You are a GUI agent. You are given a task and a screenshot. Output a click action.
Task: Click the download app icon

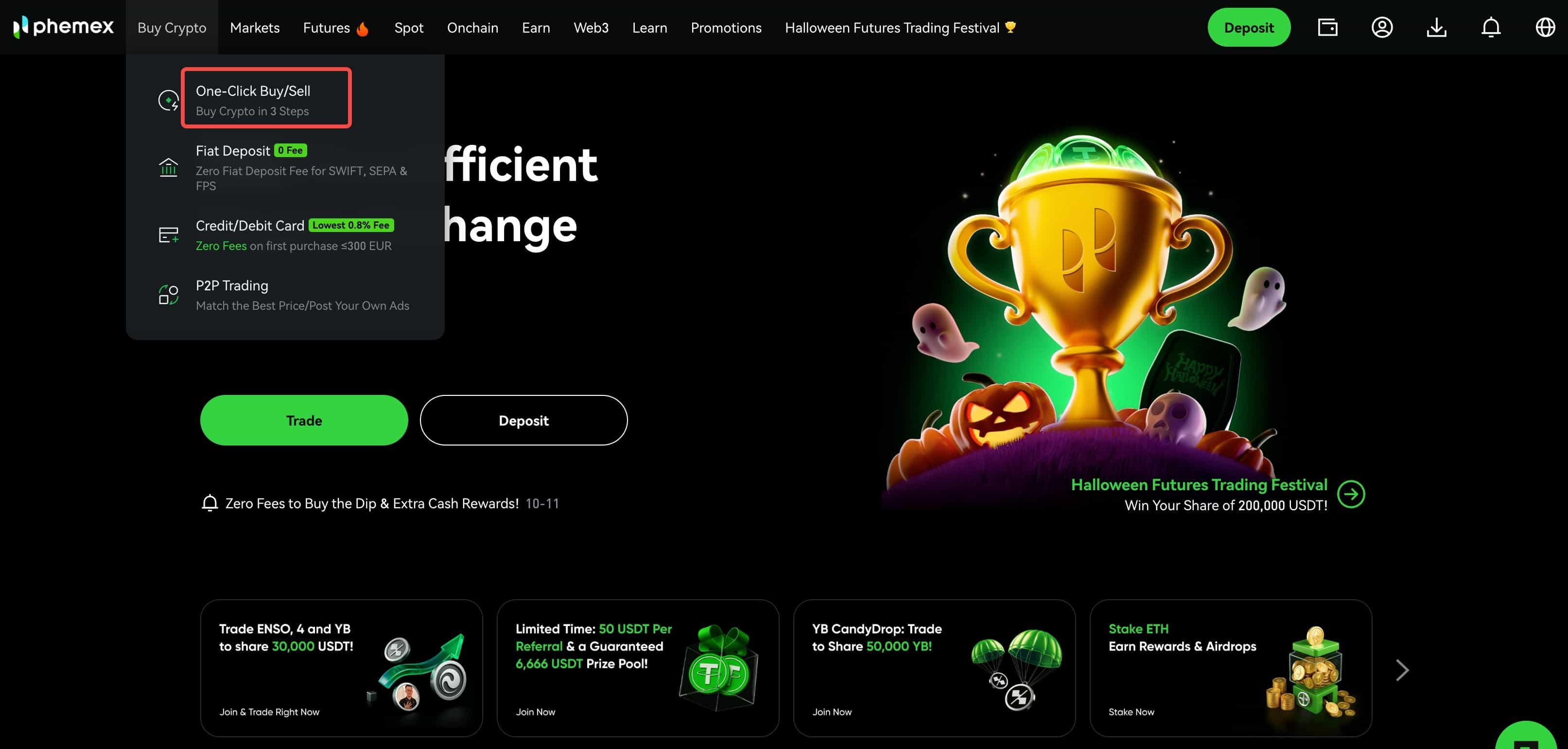point(1436,27)
